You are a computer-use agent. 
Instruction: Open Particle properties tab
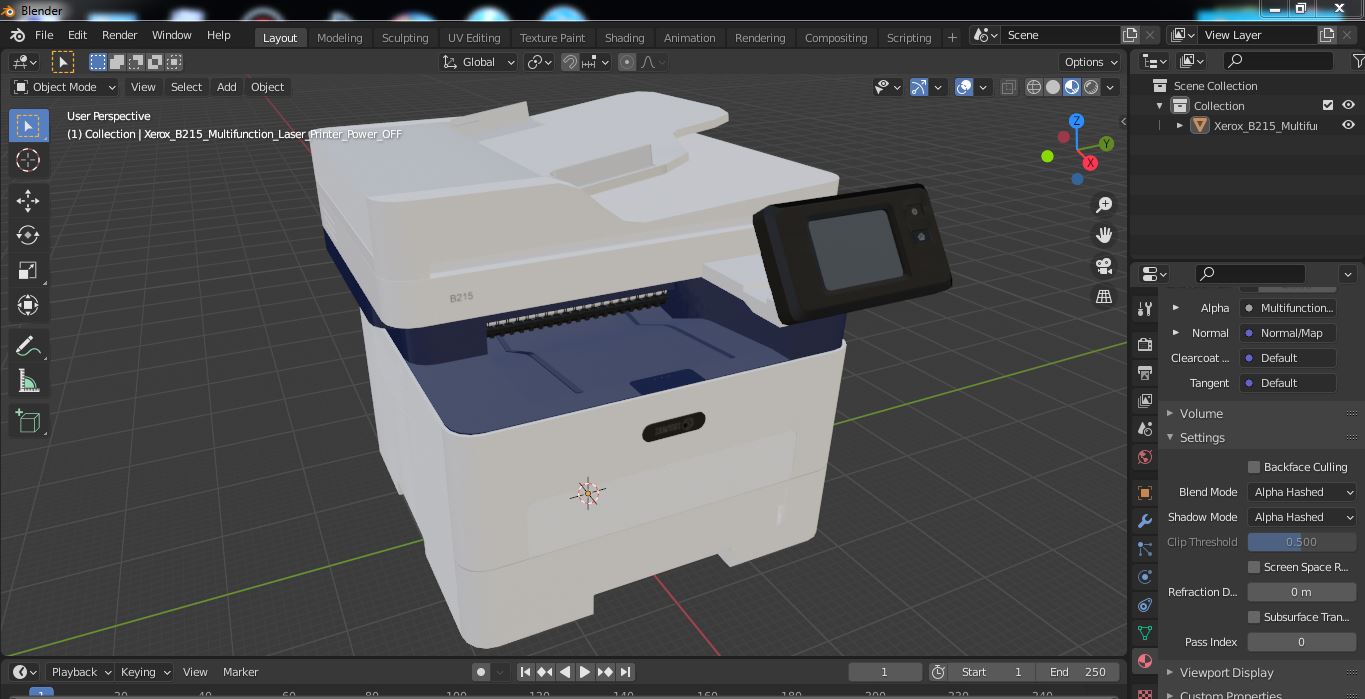[1145, 549]
